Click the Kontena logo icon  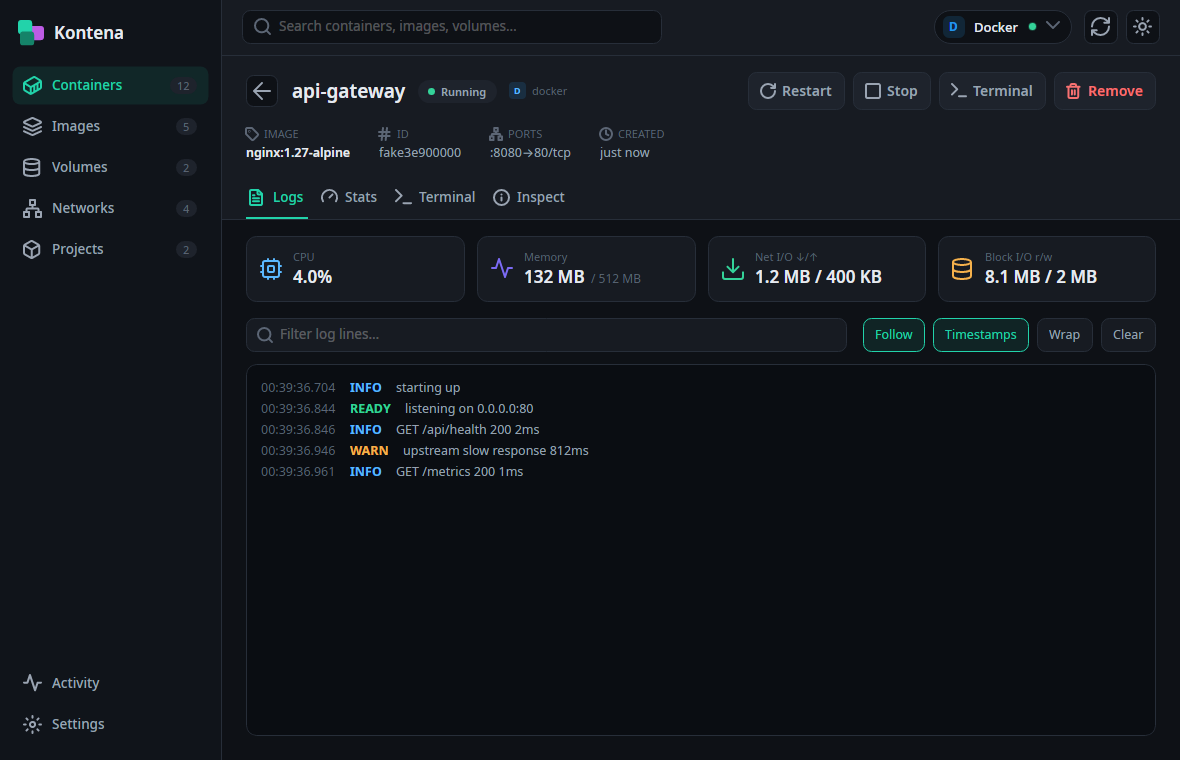click(31, 32)
